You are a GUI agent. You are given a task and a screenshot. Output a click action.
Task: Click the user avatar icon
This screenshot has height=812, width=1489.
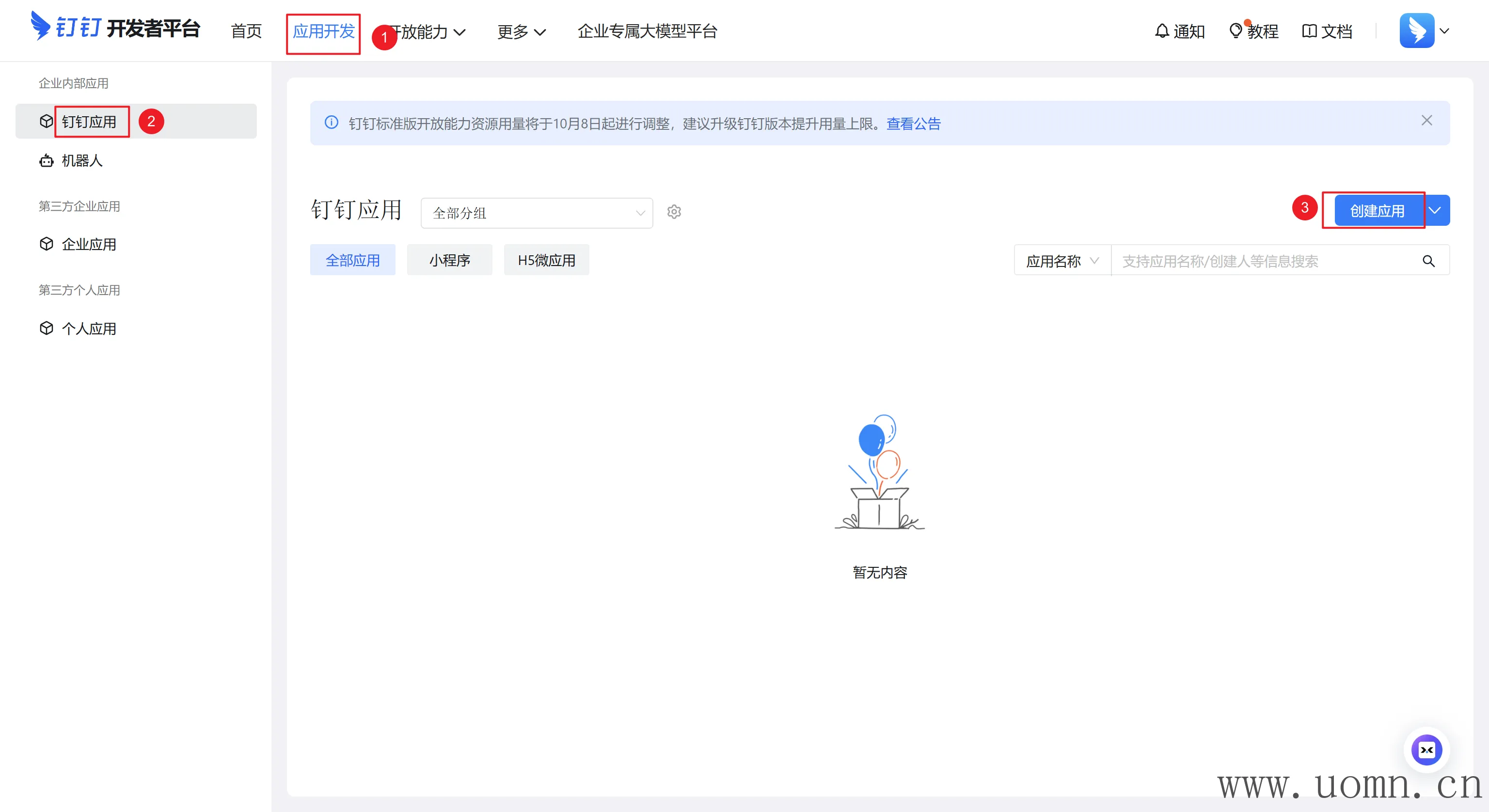[x=1416, y=31]
